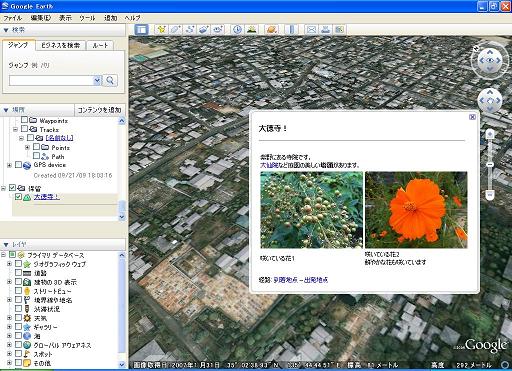Open the ヘルプ menu
This screenshot has width=512, height=371.
pos(132,18)
